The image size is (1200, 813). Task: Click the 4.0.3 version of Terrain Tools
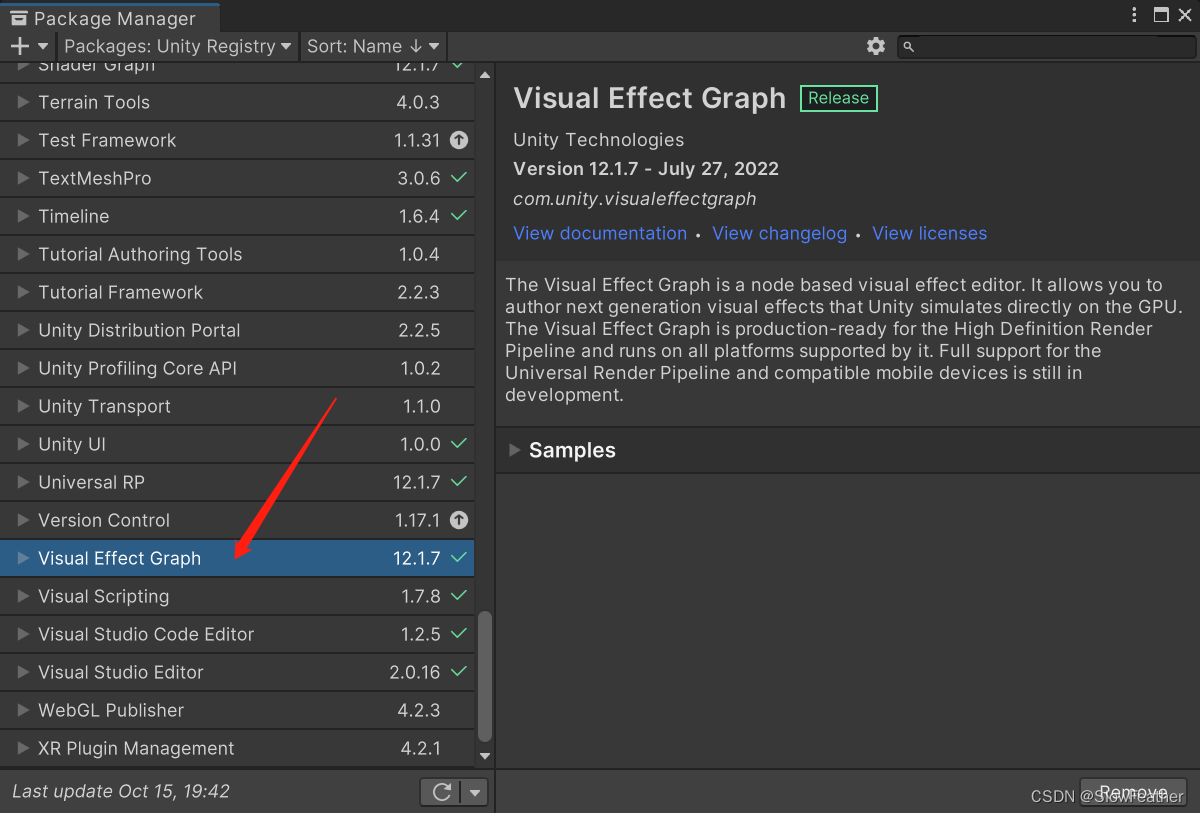tap(418, 102)
